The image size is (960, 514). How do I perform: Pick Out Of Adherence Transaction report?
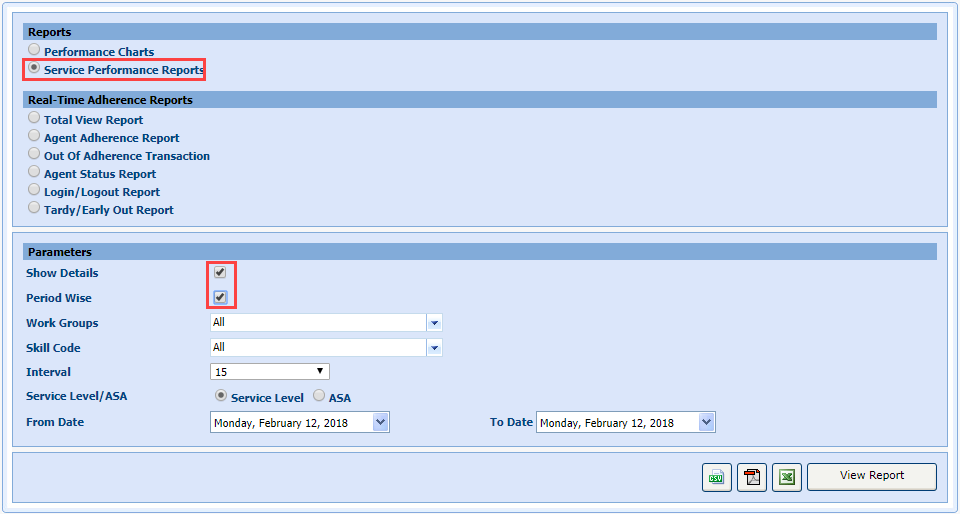tap(35, 154)
